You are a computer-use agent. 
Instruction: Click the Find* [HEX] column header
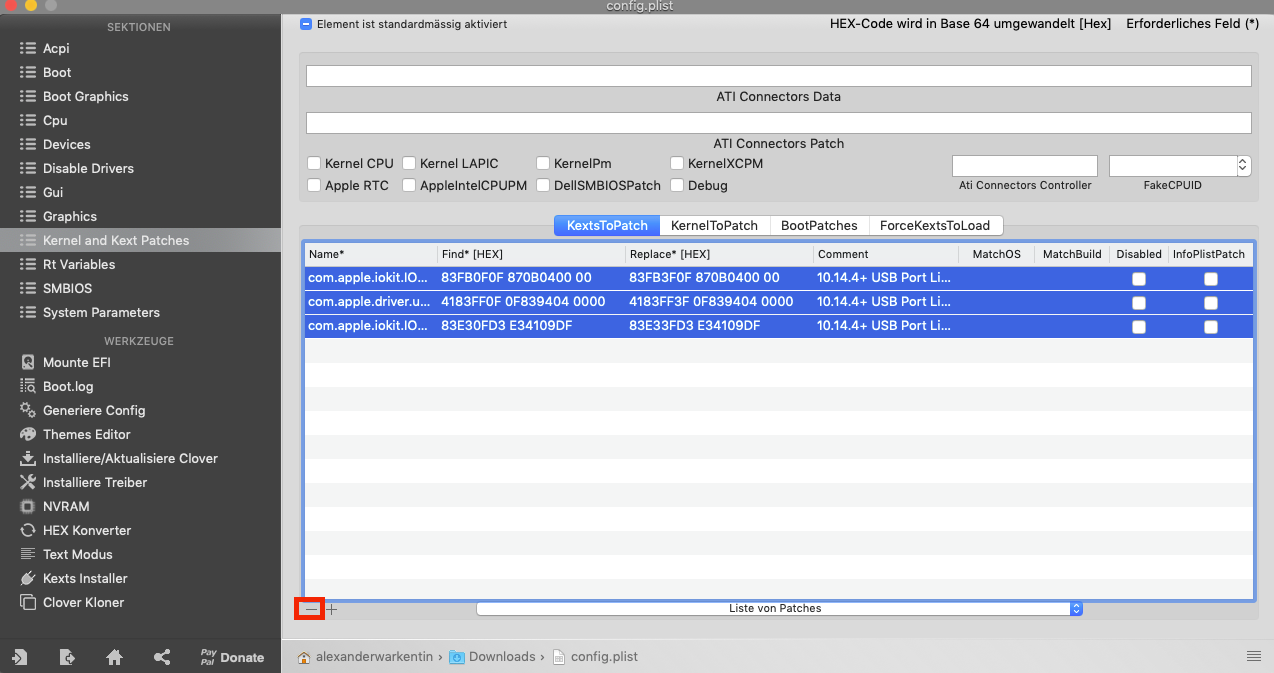click(531, 254)
